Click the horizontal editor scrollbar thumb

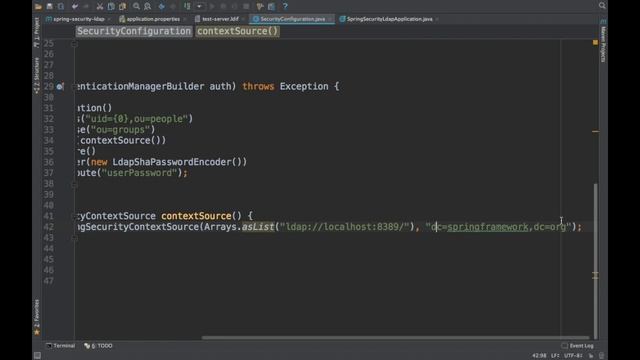pyautogui.click(x=396, y=338)
